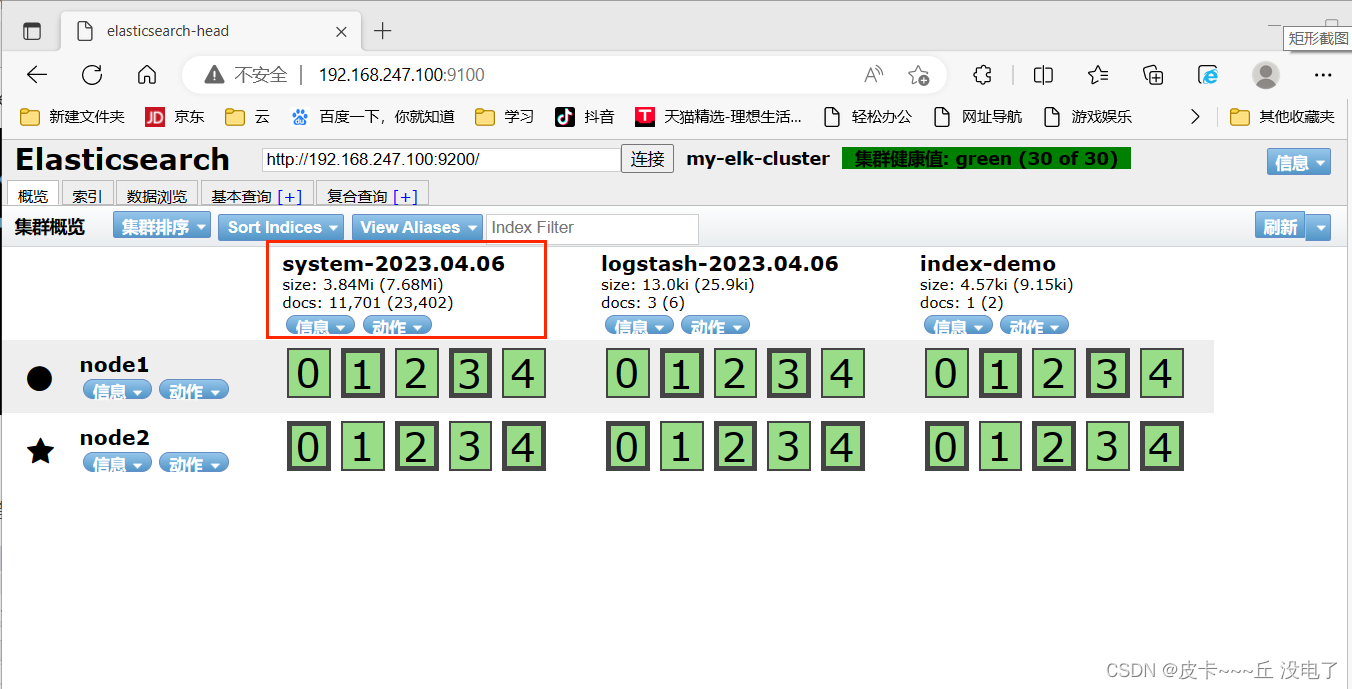Reload the page with refresh icon

(92, 75)
